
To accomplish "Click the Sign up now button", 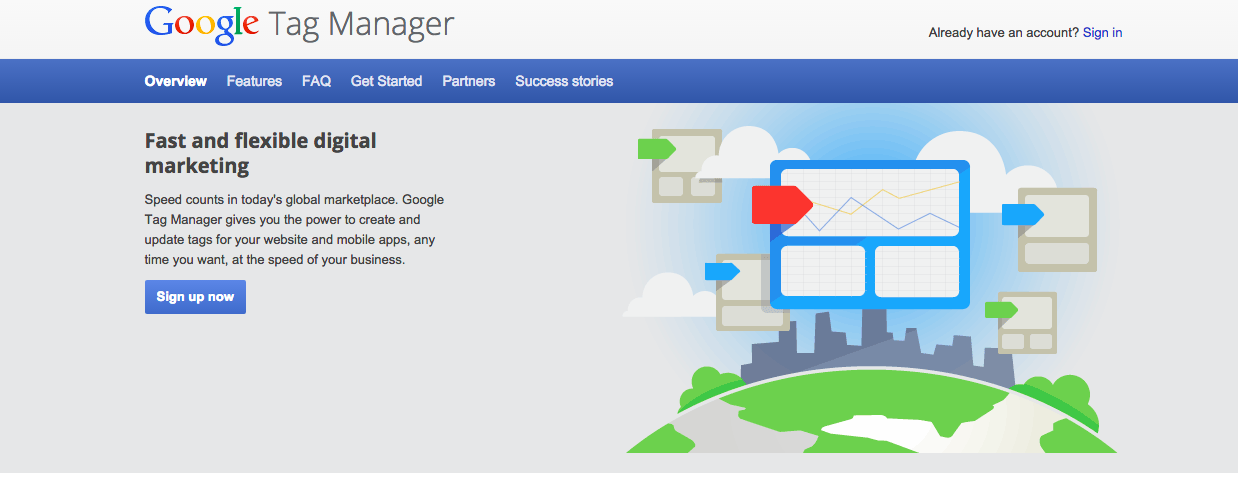I will click(195, 297).
